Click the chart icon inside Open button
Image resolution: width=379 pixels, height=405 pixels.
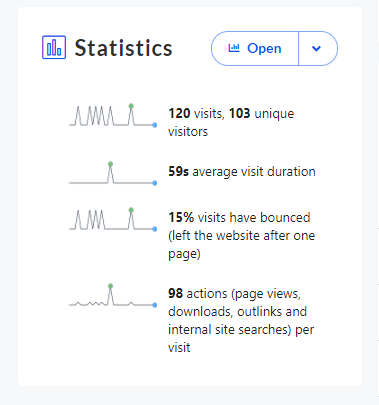click(234, 48)
